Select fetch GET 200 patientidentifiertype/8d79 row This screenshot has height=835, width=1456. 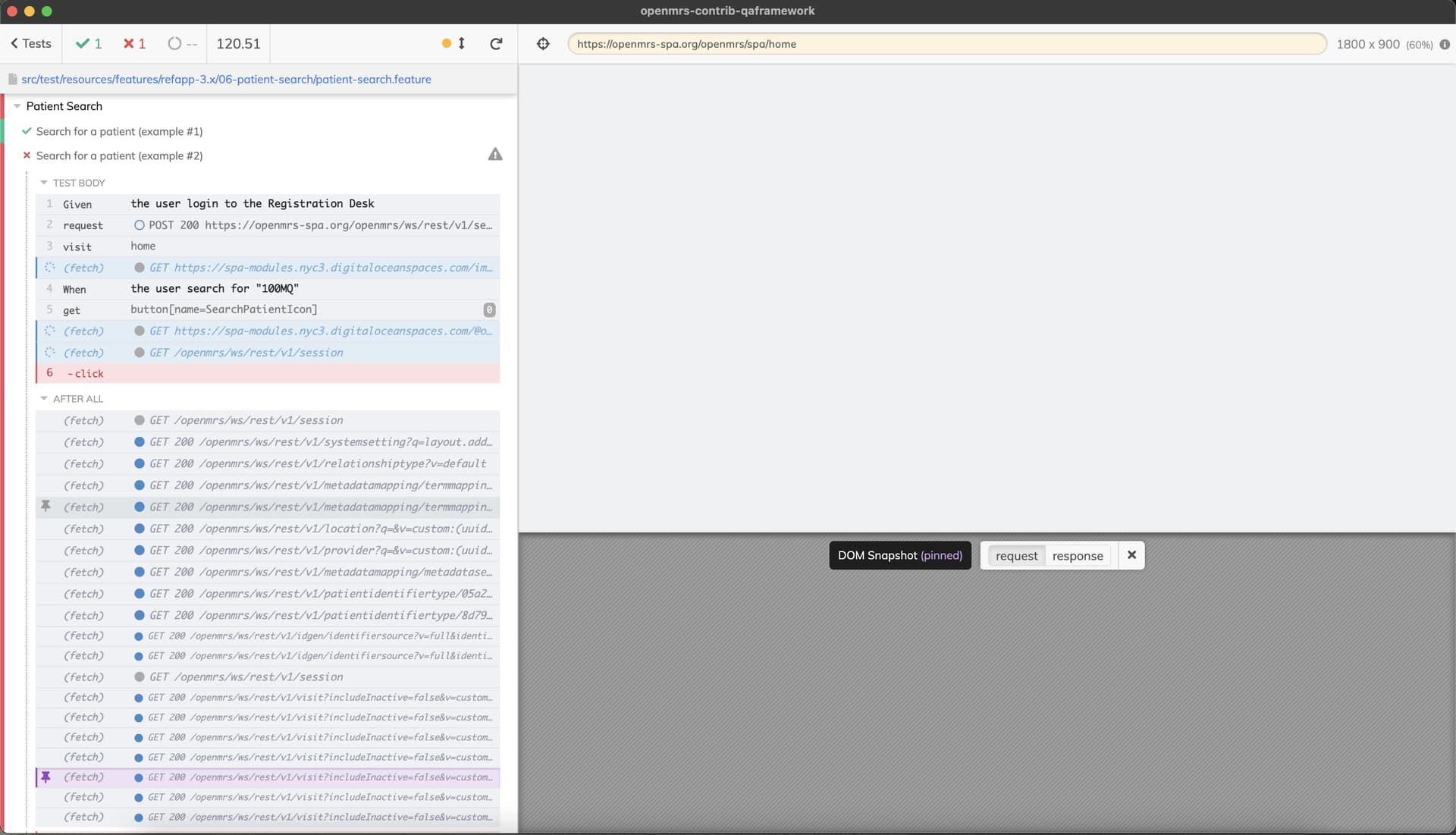(268, 615)
